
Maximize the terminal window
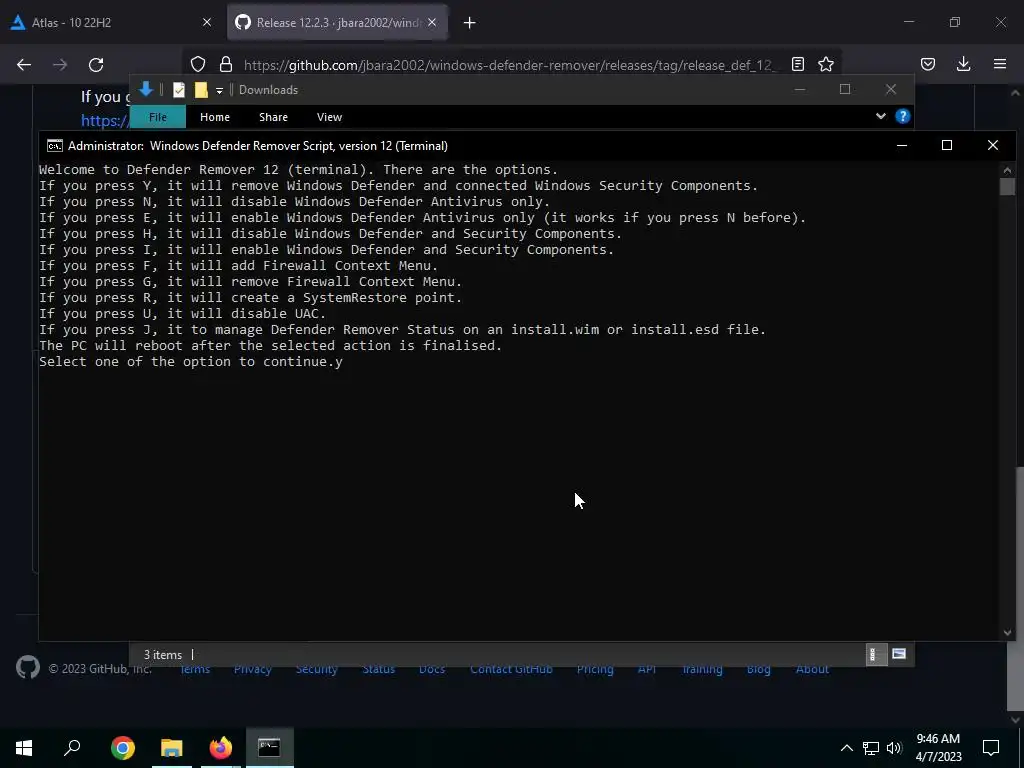click(x=947, y=145)
